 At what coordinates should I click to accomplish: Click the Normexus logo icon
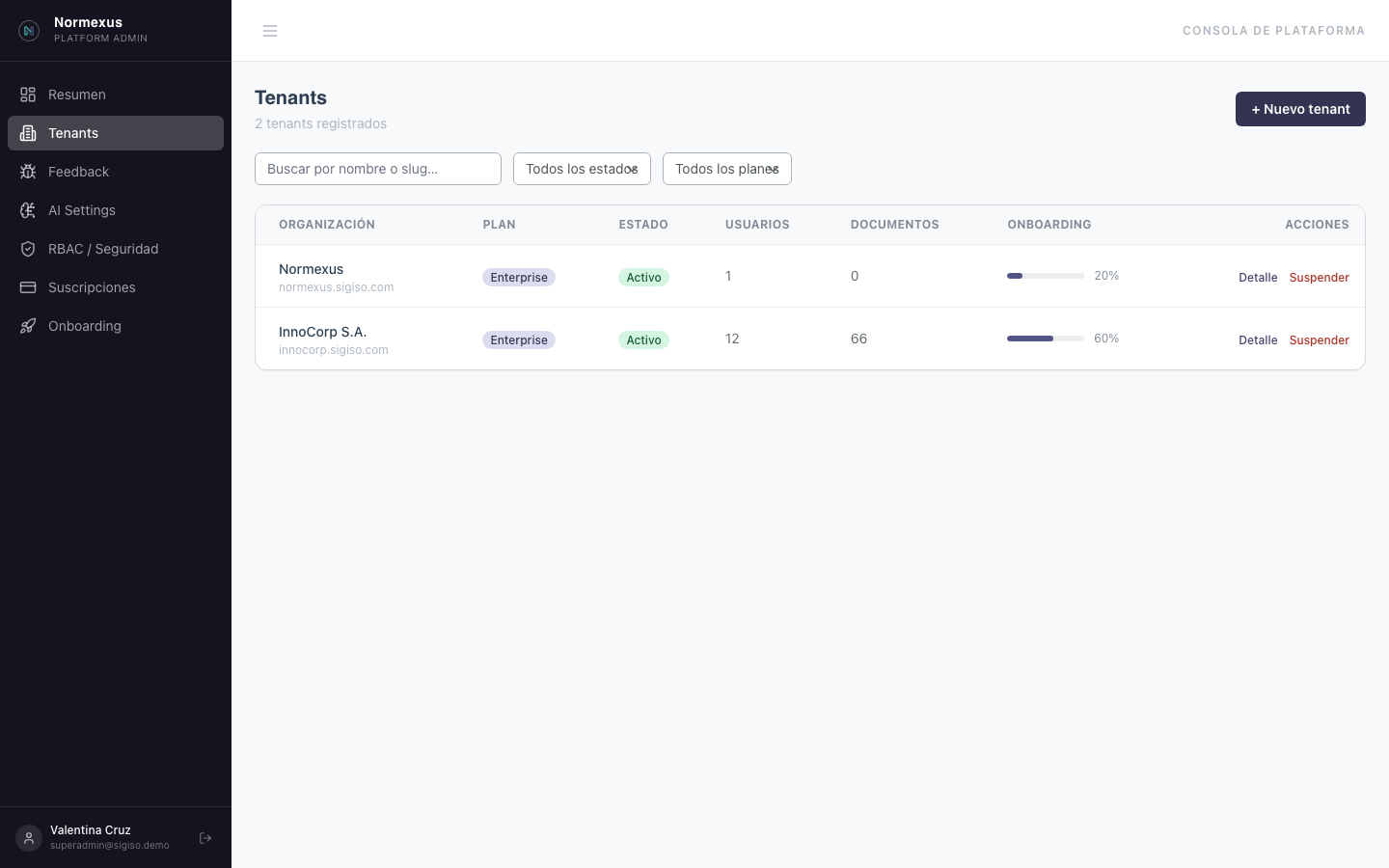click(x=29, y=31)
